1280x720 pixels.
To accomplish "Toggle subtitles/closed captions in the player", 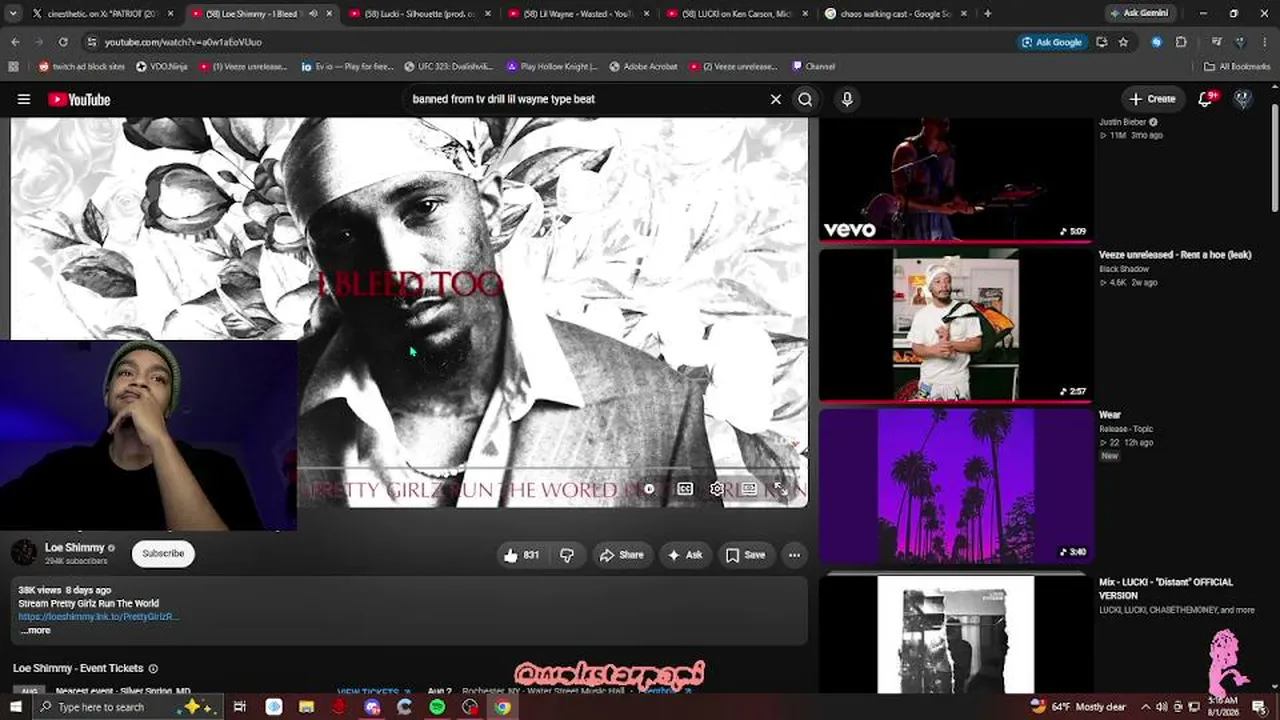I will (685, 489).
